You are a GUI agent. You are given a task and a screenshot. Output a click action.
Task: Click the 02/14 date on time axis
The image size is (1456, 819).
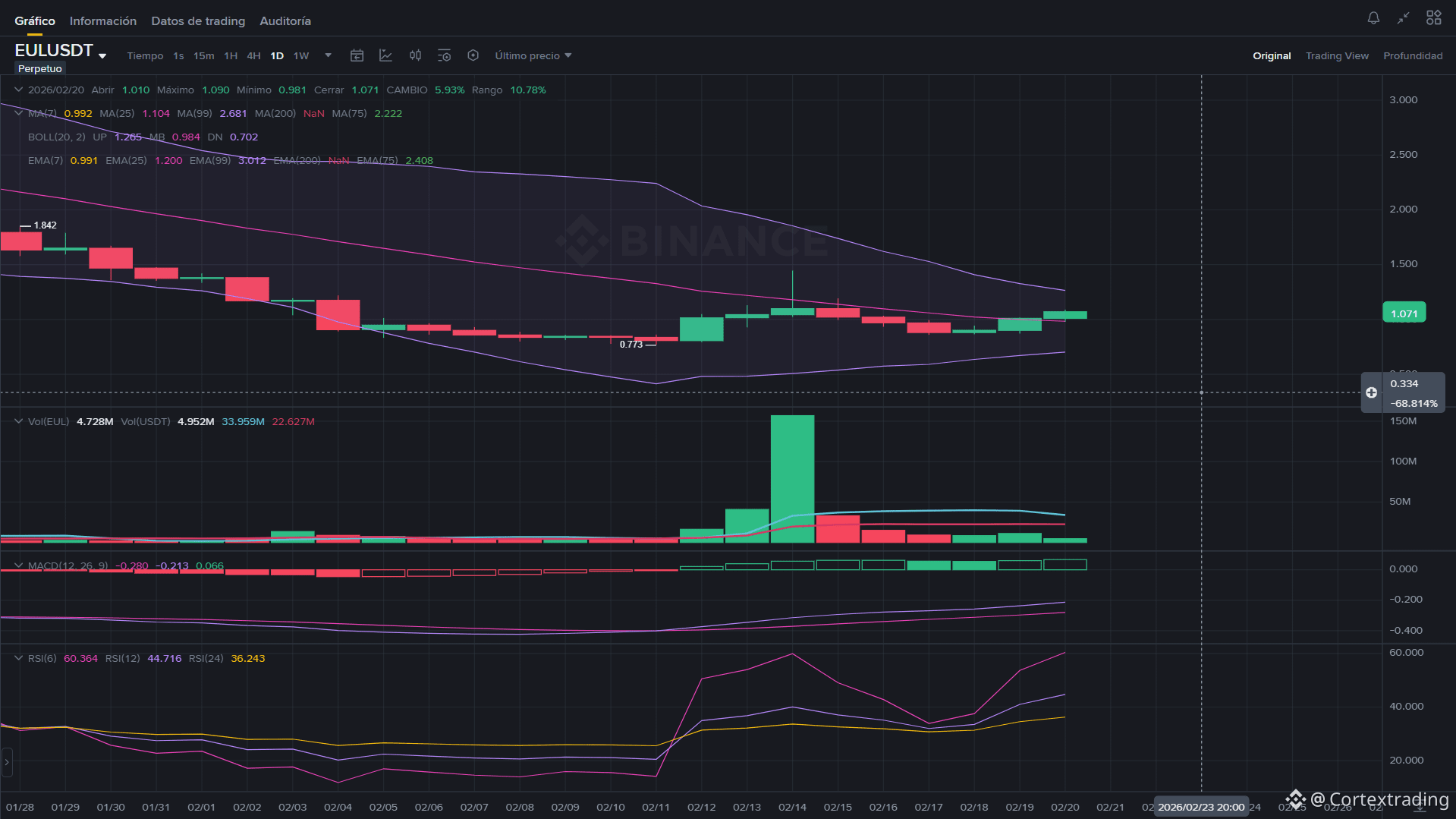pyautogui.click(x=792, y=807)
